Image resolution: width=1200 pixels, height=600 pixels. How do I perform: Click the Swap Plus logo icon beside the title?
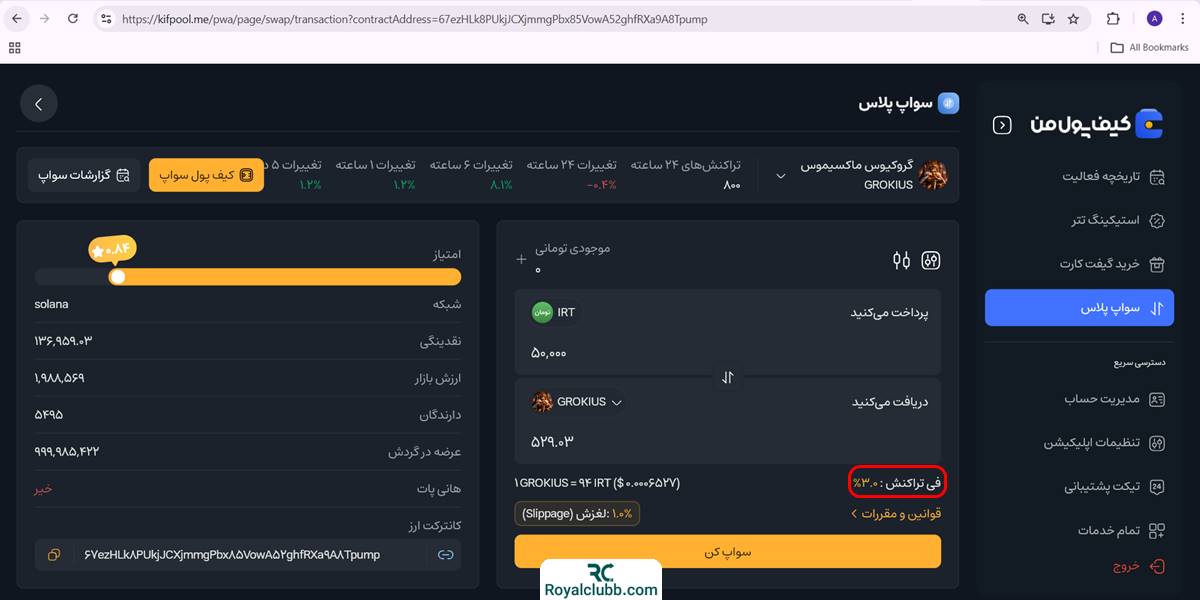948,103
